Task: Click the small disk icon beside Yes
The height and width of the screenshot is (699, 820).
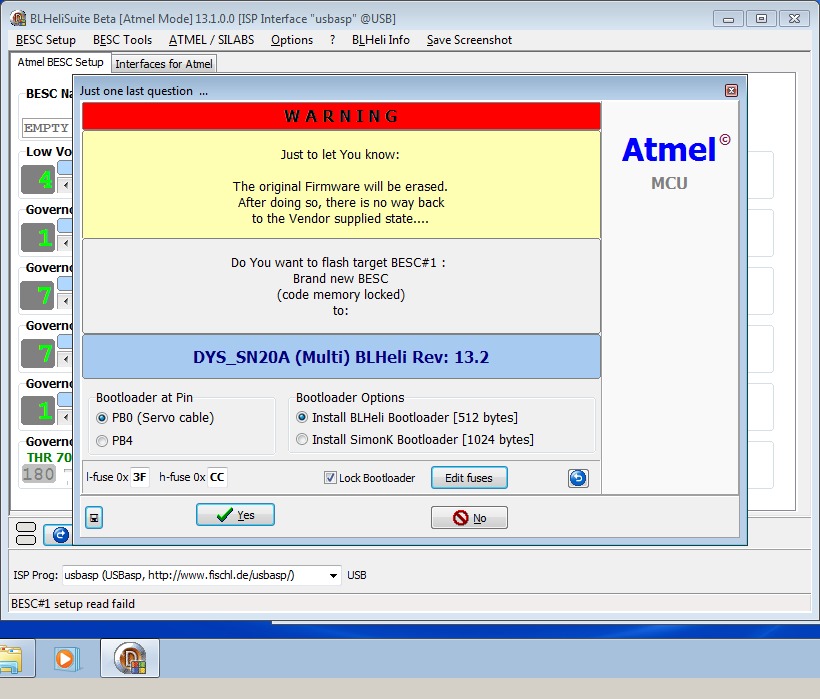Action: (x=94, y=518)
